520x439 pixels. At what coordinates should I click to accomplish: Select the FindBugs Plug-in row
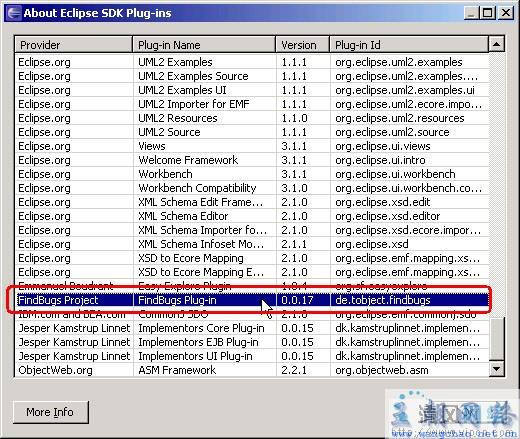pos(252,300)
